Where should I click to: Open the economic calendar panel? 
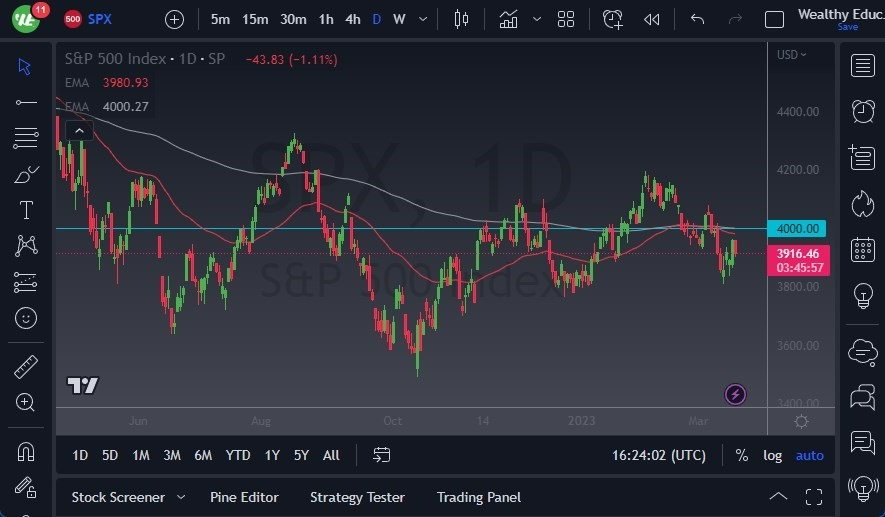point(862,249)
